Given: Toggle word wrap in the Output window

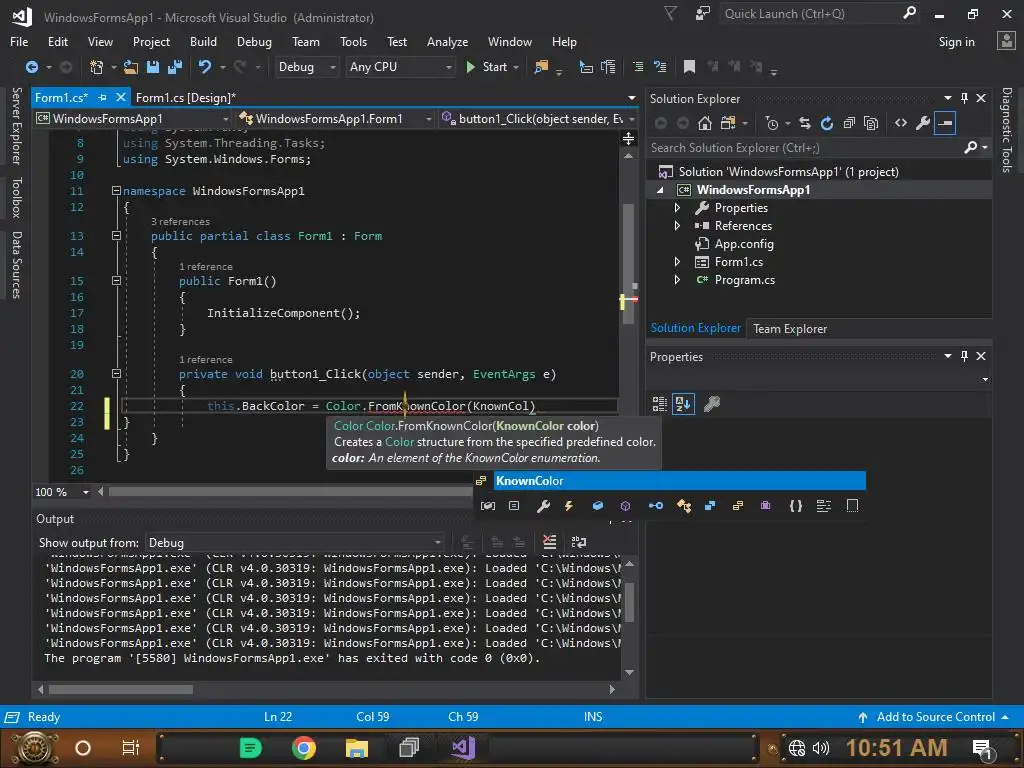Looking at the screenshot, I should [579, 542].
